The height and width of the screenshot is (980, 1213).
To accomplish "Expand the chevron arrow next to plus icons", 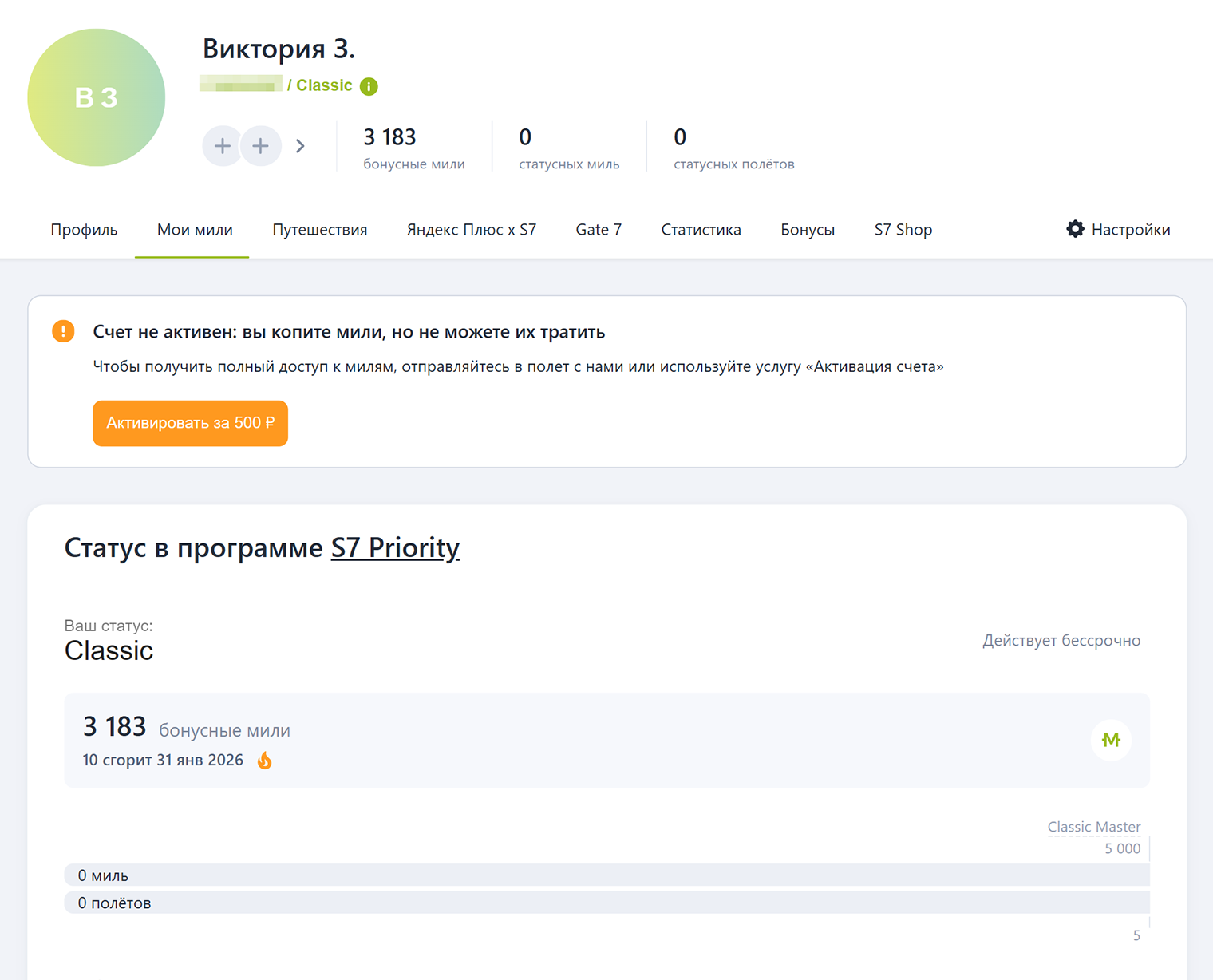I will [300, 146].
